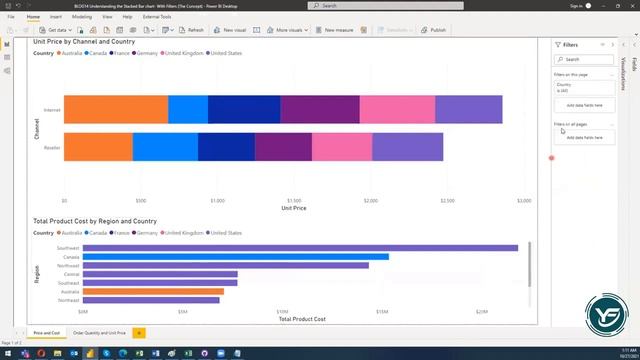Click the SQL Server icon in ribbon
Screen dimensions: 640x360
107,30
